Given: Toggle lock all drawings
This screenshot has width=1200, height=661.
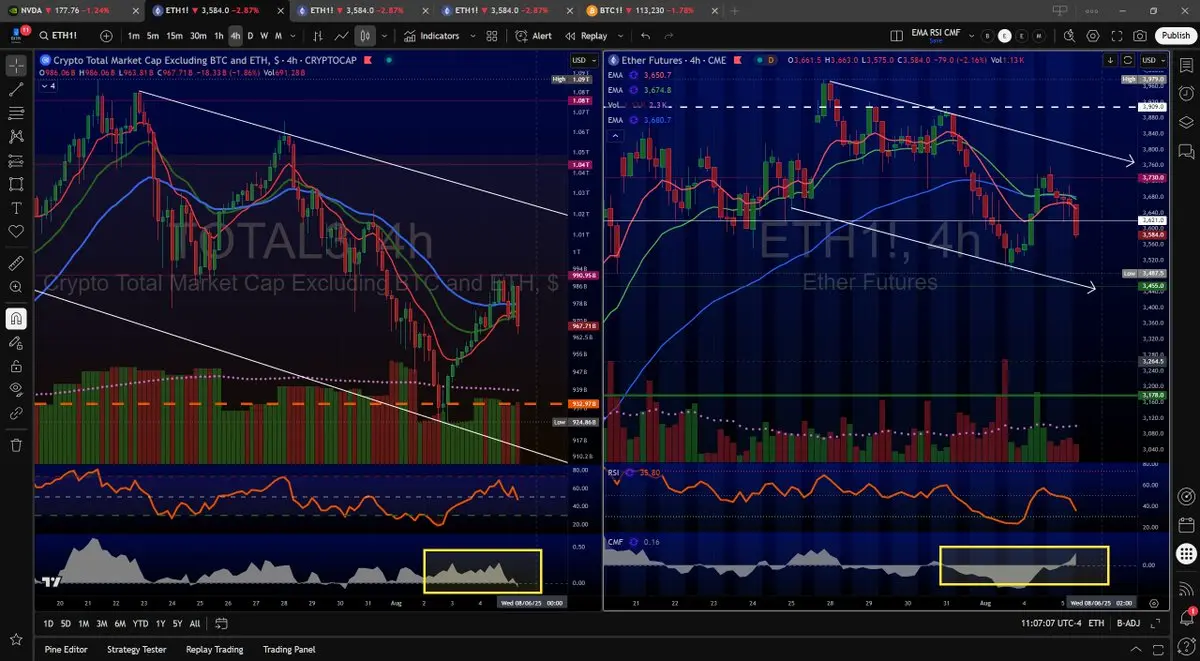Looking at the screenshot, I should click(x=16, y=366).
